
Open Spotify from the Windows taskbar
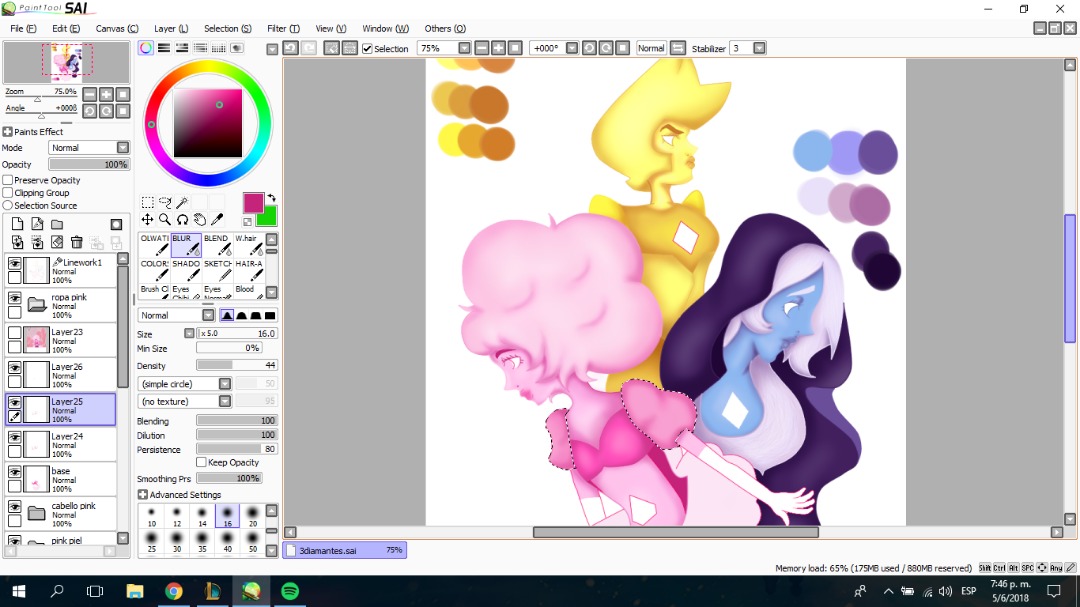pos(290,591)
